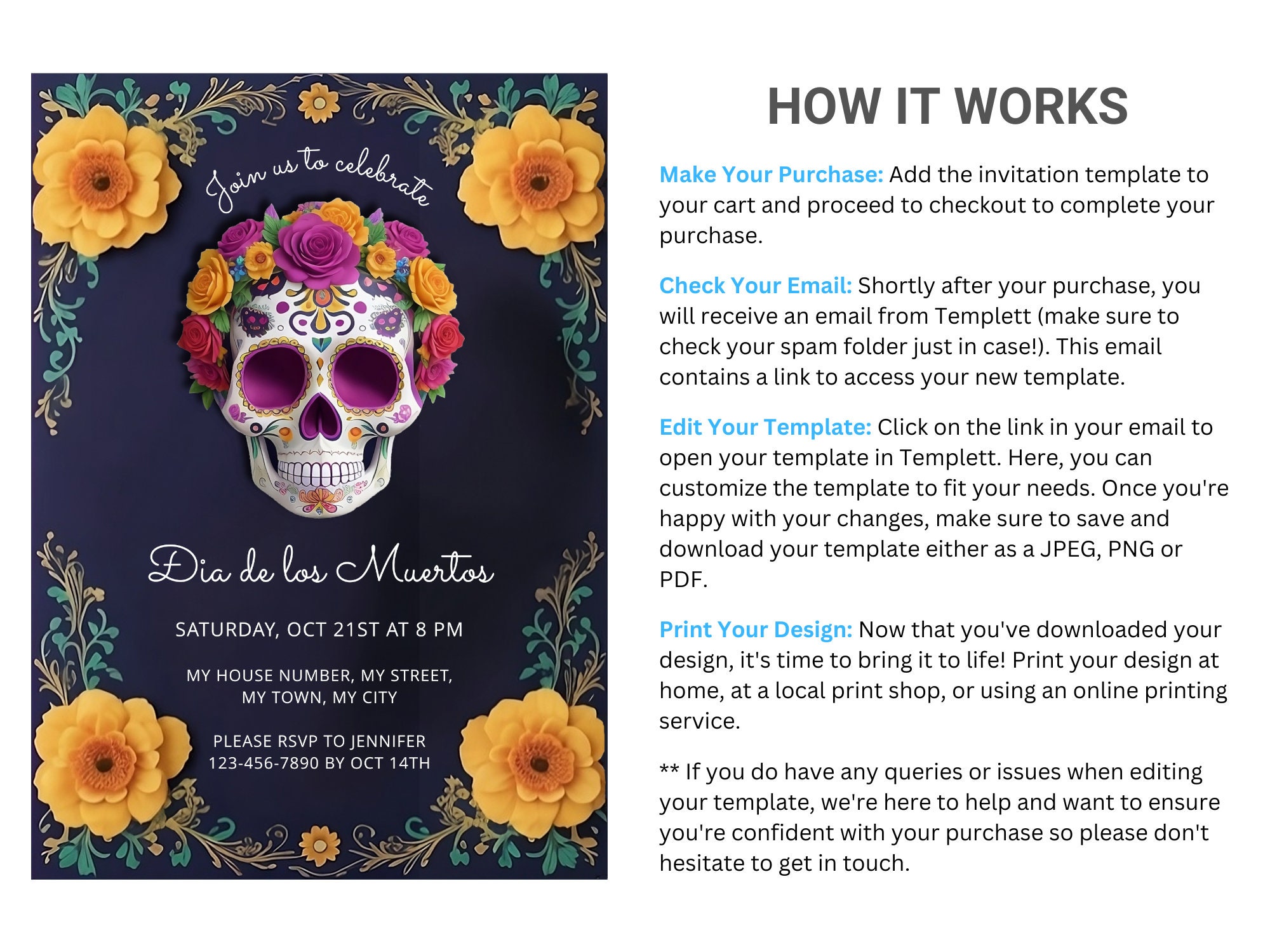Click the '** If you do have any queries' note
The height and width of the screenshot is (952, 1270).
coord(940,817)
